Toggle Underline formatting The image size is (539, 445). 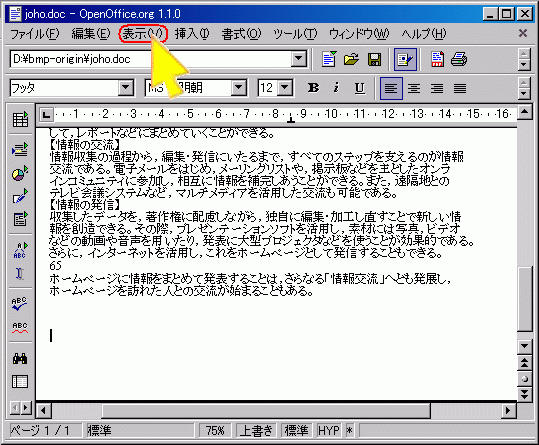coord(360,88)
